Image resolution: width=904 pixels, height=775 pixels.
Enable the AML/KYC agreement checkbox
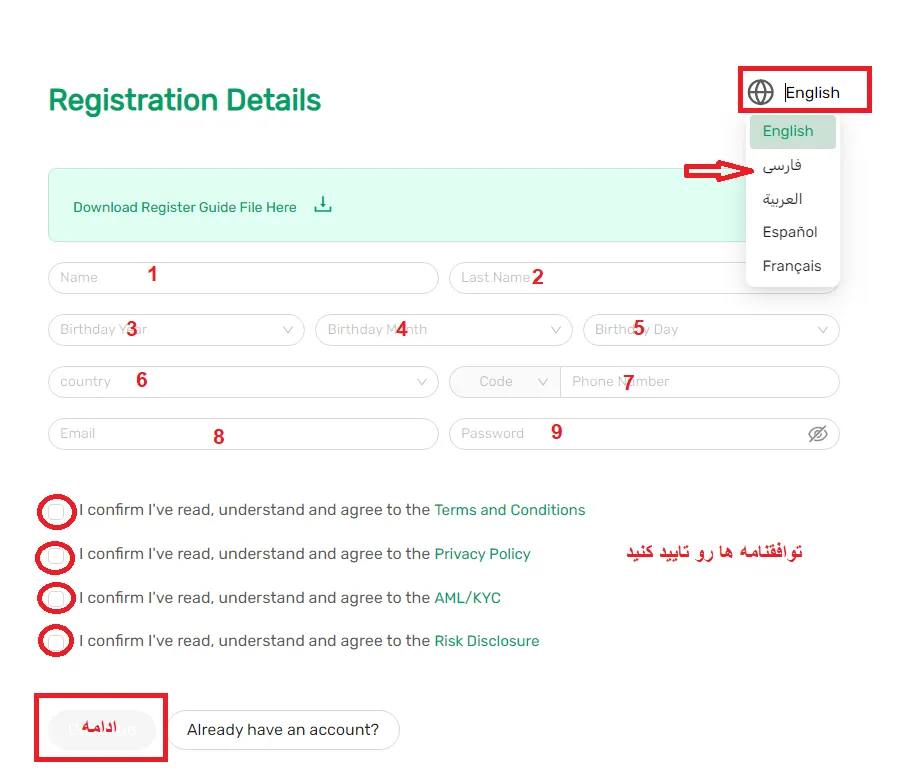pyautogui.click(x=57, y=599)
